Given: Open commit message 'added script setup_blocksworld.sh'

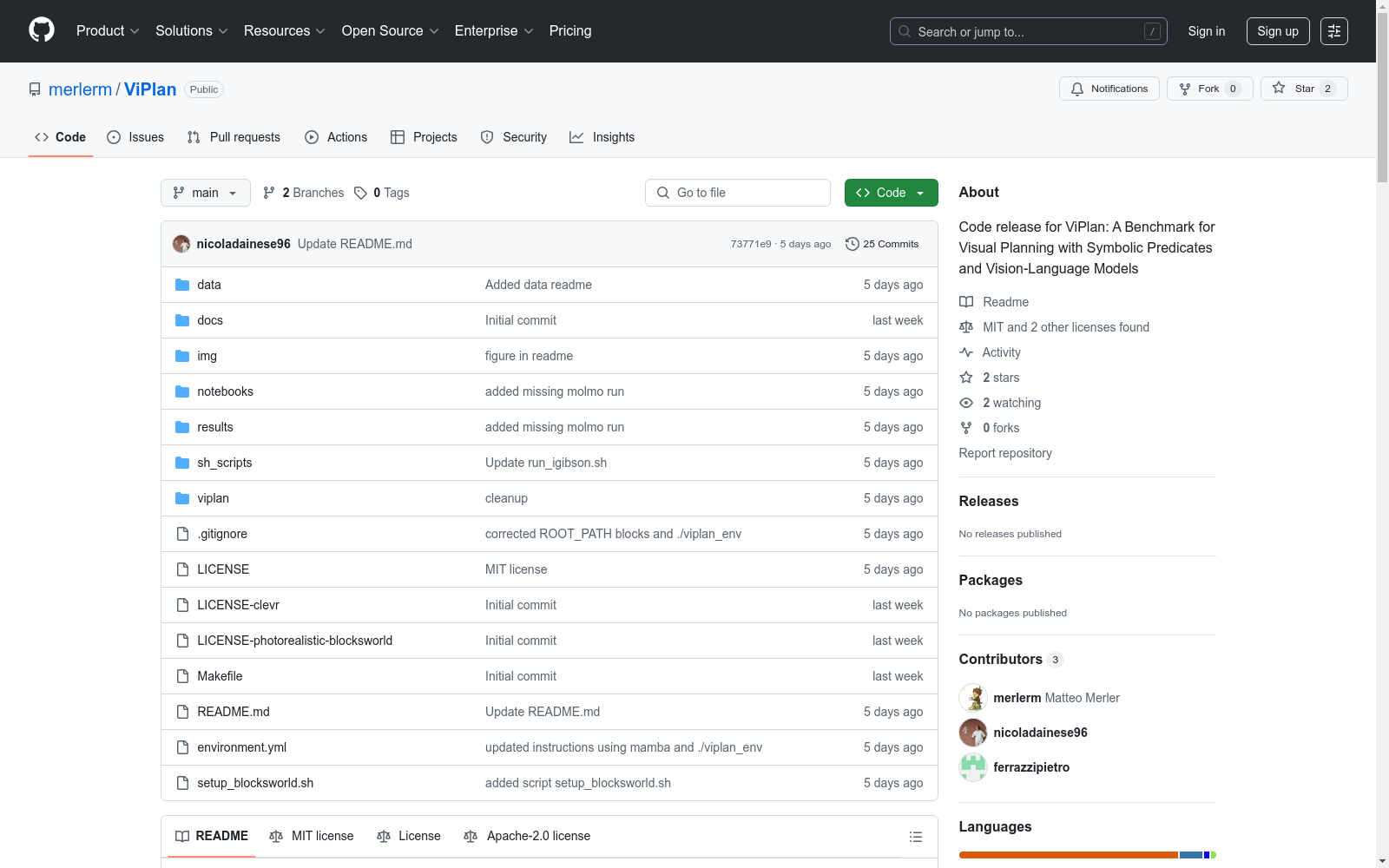Looking at the screenshot, I should pyautogui.click(x=578, y=783).
